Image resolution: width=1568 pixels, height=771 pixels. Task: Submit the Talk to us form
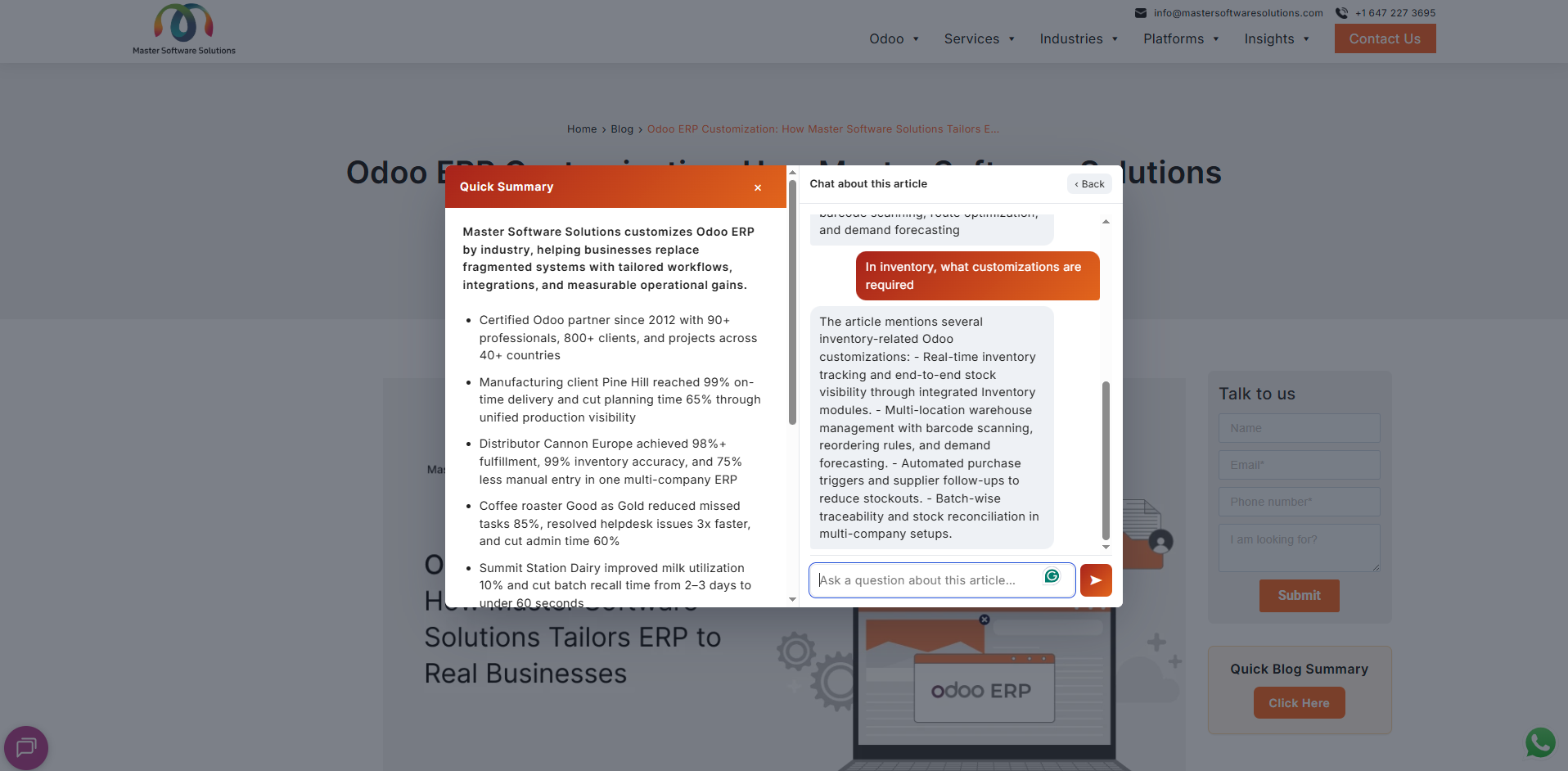(x=1299, y=596)
